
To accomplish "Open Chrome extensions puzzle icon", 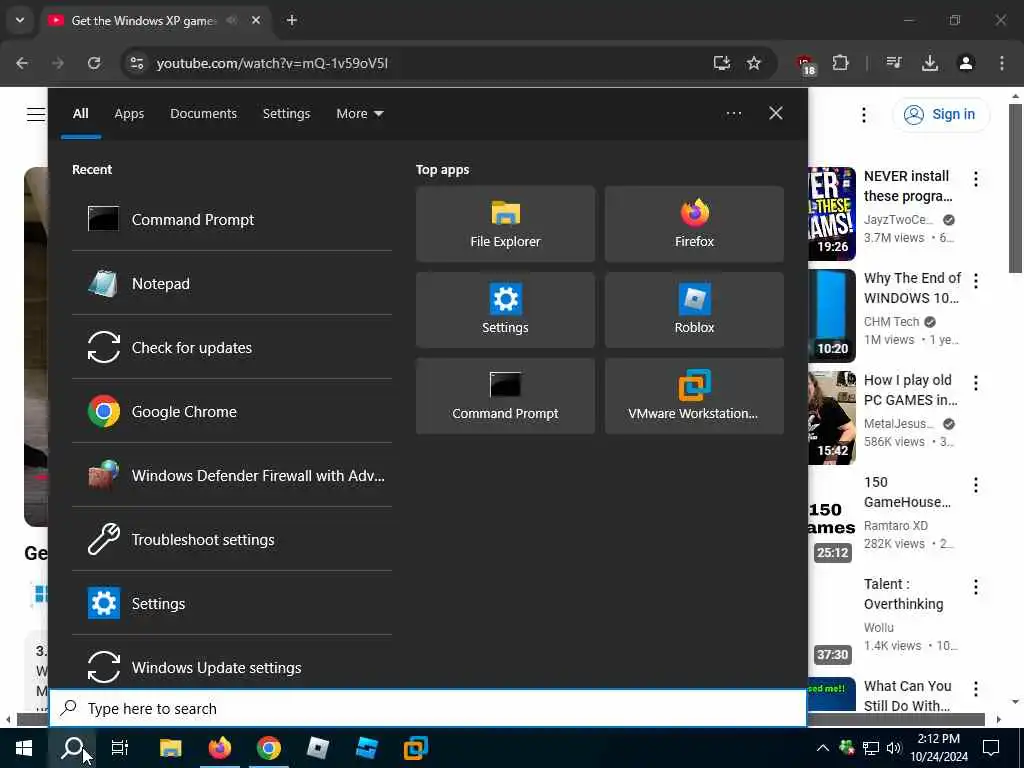I will pyautogui.click(x=840, y=63).
